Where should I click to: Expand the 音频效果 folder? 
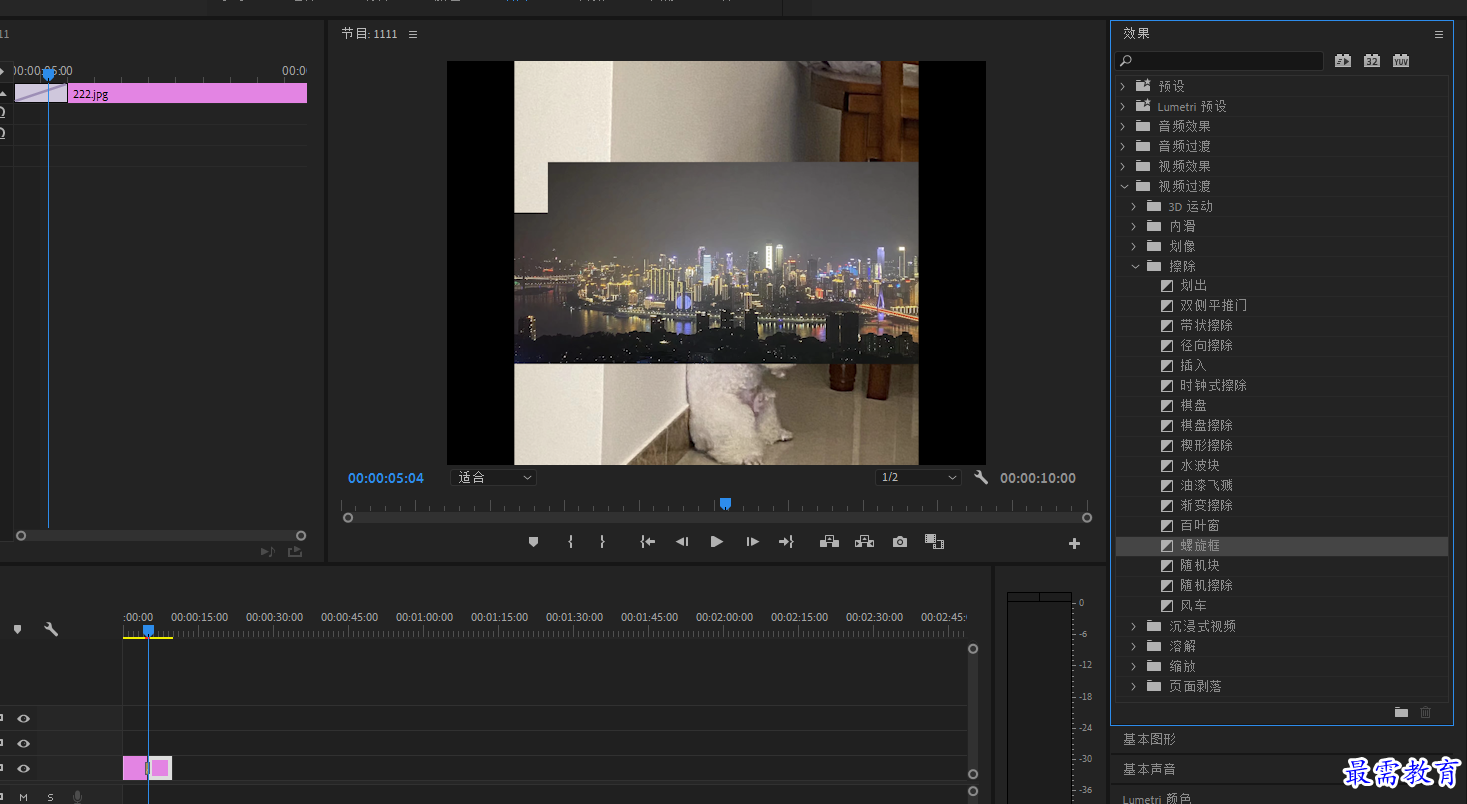pyautogui.click(x=1123, y=126)
